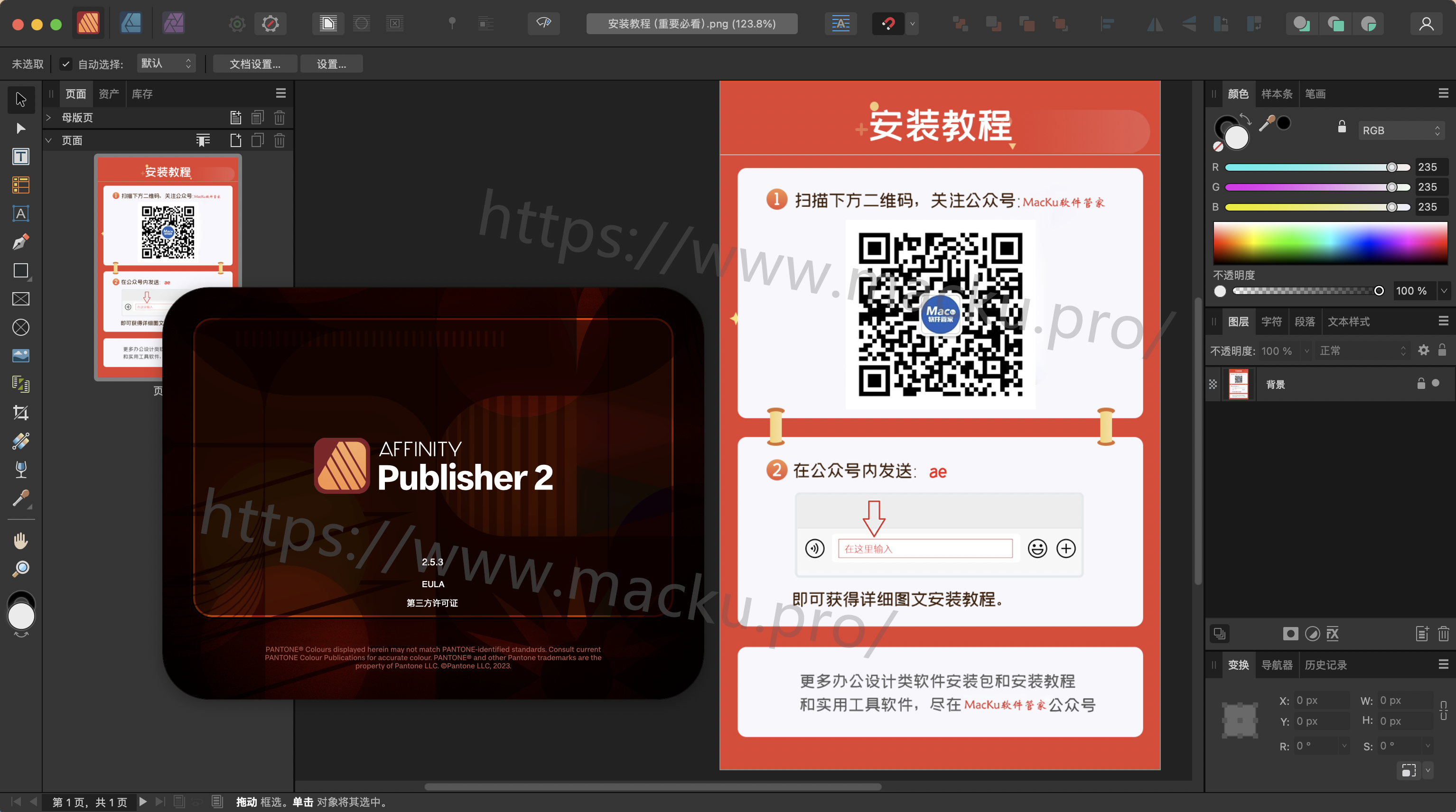Select the Table tool
The height and width of the screenshot is (812, 1456).
21,185
